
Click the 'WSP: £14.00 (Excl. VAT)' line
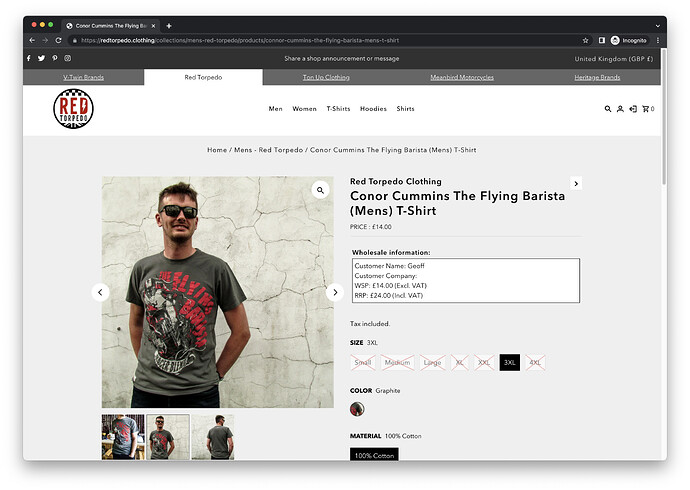[x=391, y=285]
